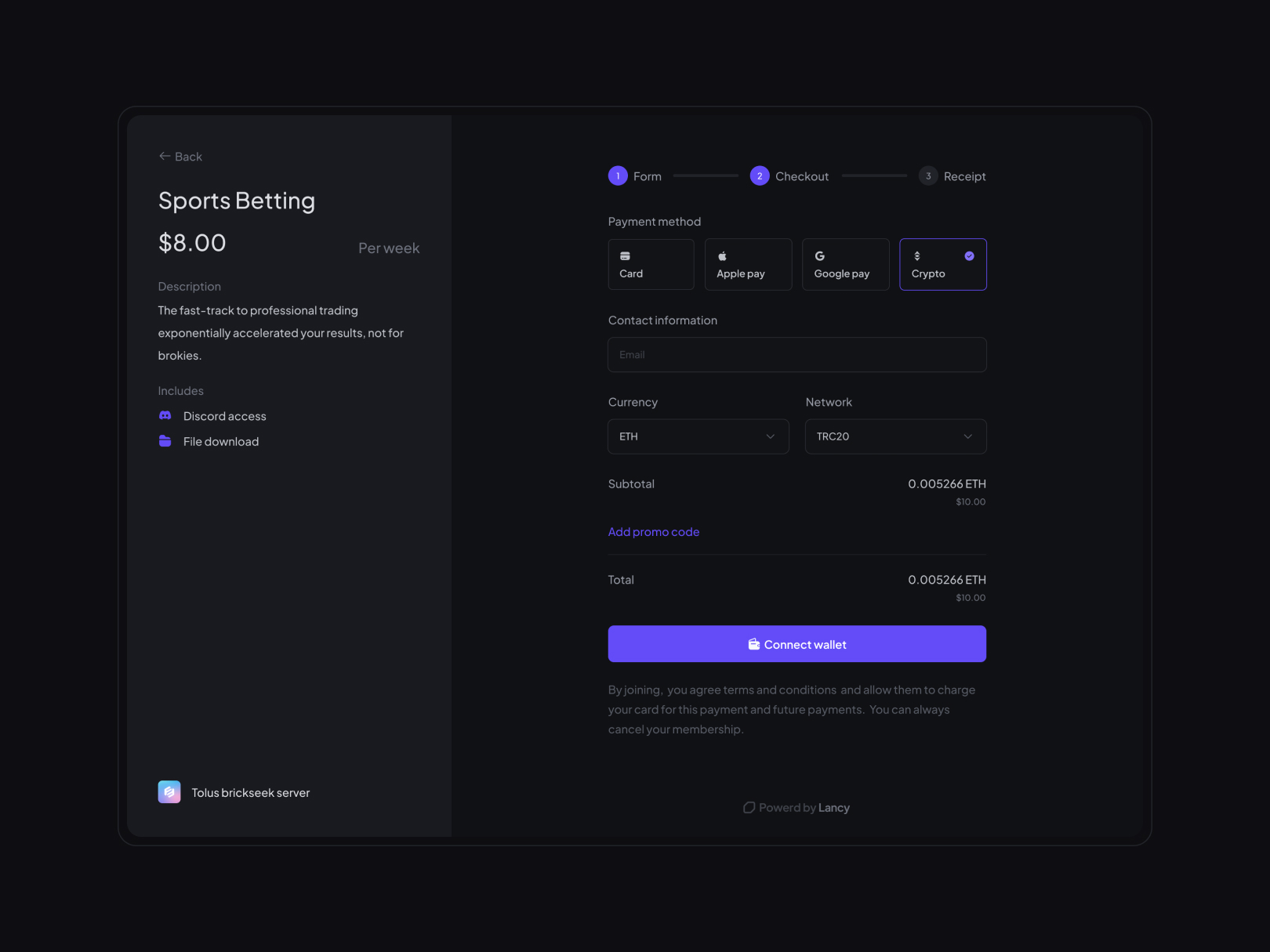Select Apple pay payment method
Screen dimensions: 1270x952
[748, 264]
